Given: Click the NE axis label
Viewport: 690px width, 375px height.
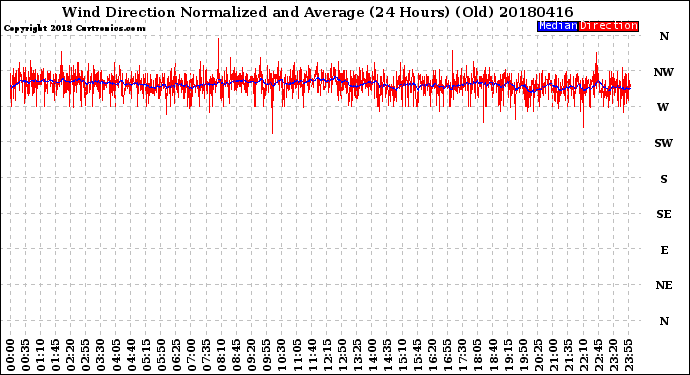Looking at the screenshot, I should tap(664, 286).
